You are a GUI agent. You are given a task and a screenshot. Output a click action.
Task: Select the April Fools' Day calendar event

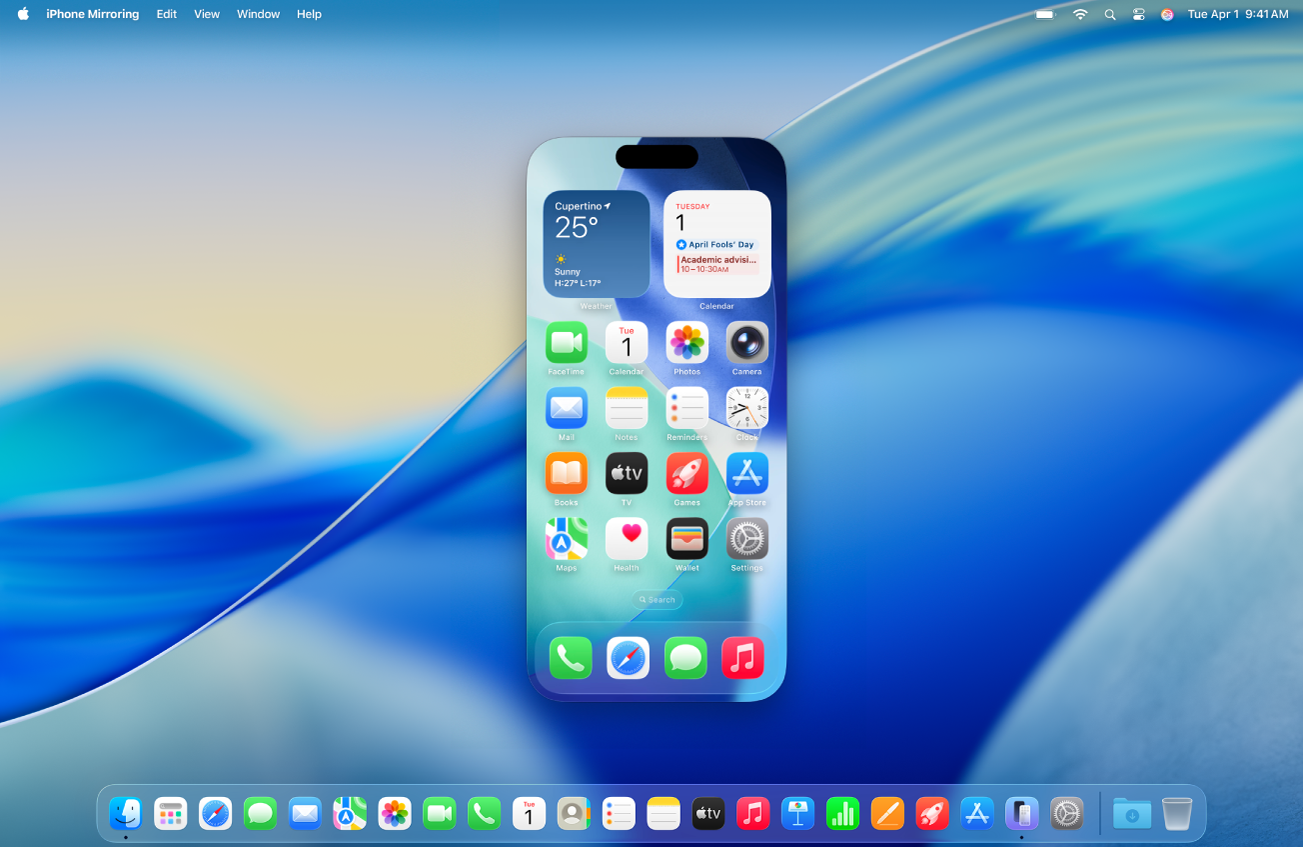[716, 243]
